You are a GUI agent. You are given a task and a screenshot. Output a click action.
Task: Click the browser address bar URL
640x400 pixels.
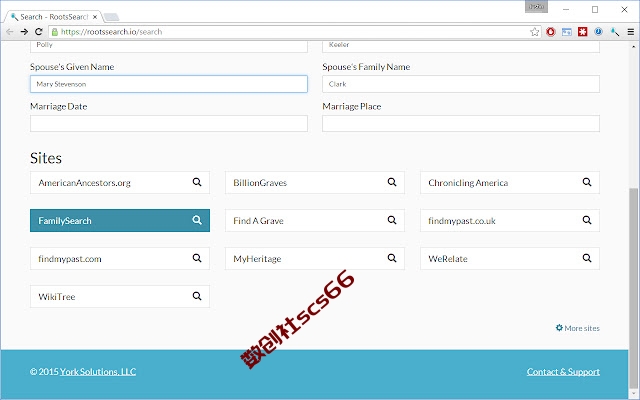click(x=111, y=32)
